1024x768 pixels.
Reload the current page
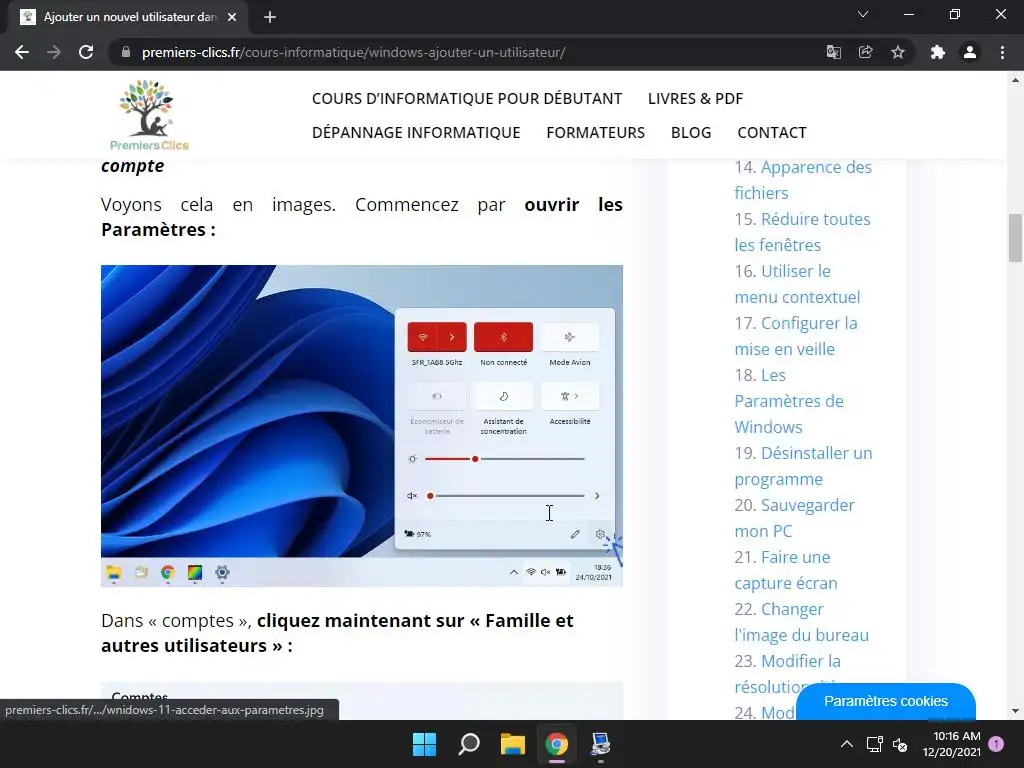(86, 52)
